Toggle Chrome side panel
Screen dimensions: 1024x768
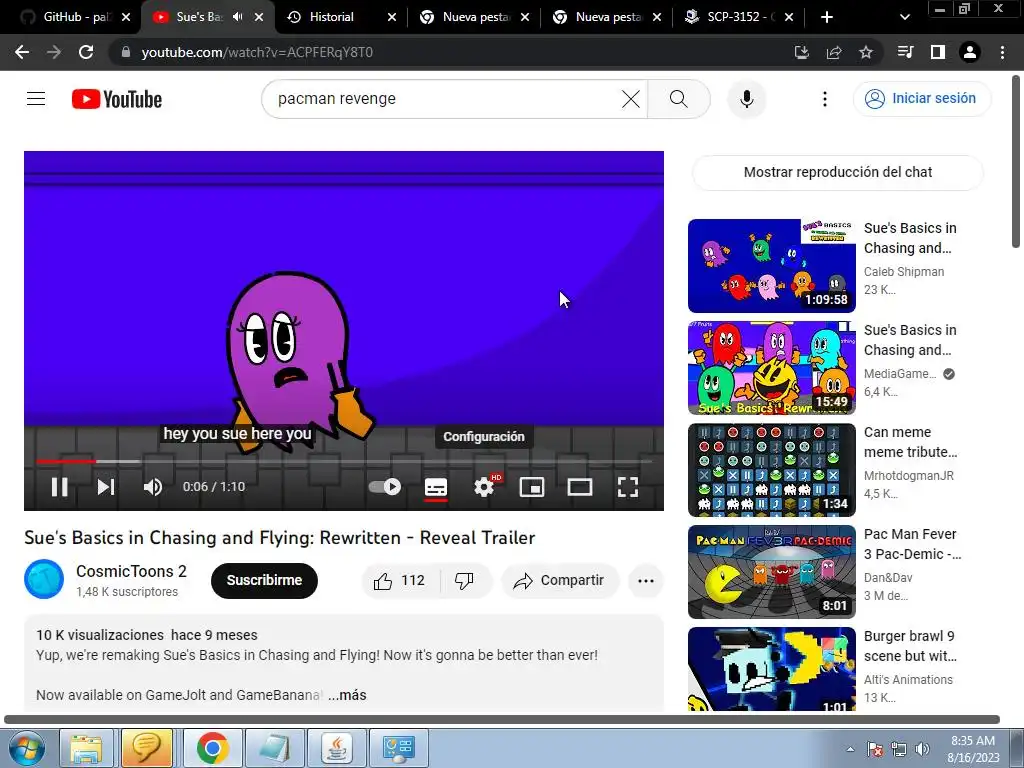[x=938, y=52]
